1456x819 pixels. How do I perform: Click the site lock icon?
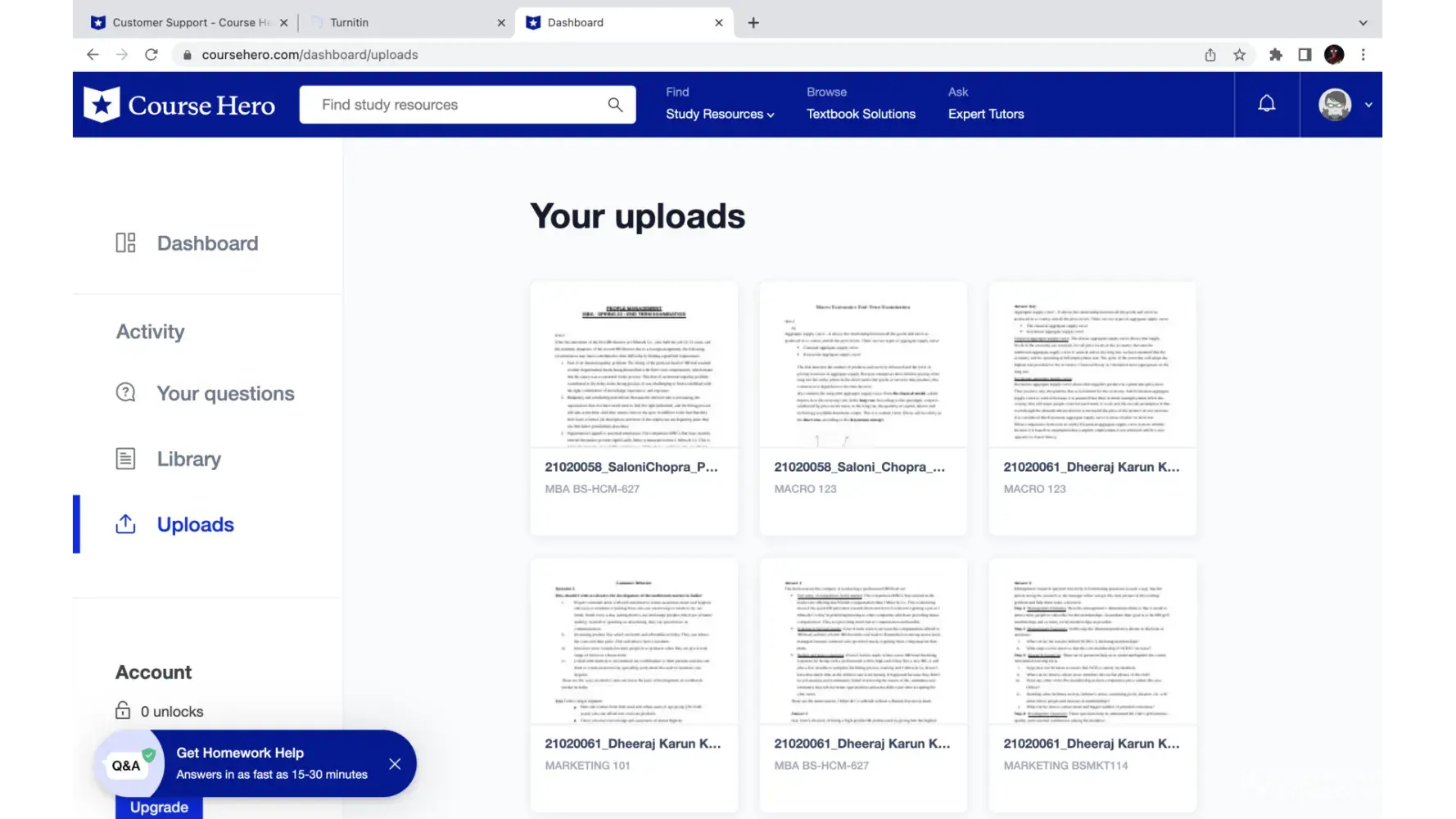pos(188,55)
